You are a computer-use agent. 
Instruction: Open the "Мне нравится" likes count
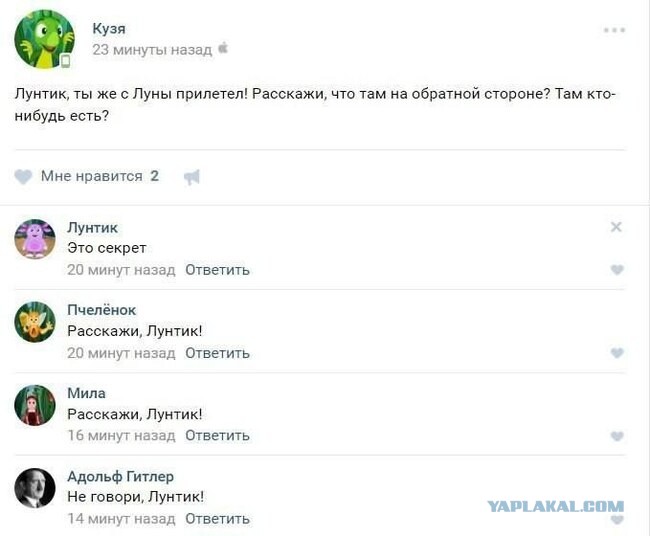click(x=154, y=176)
